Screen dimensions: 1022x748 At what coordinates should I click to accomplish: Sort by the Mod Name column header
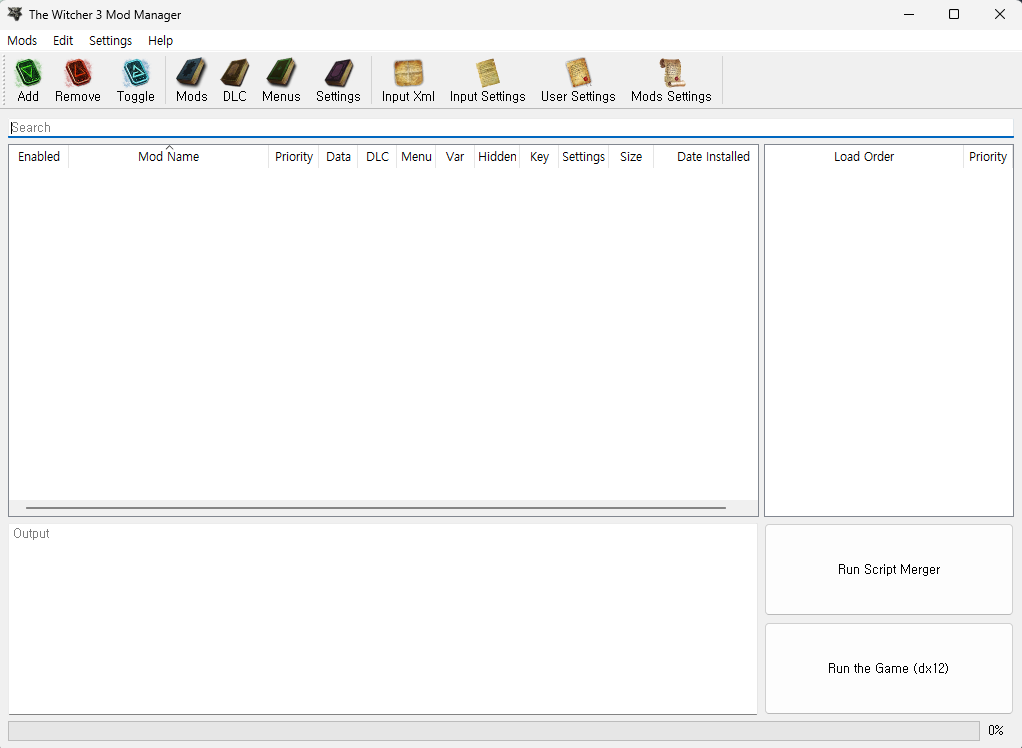coord(168,156)
